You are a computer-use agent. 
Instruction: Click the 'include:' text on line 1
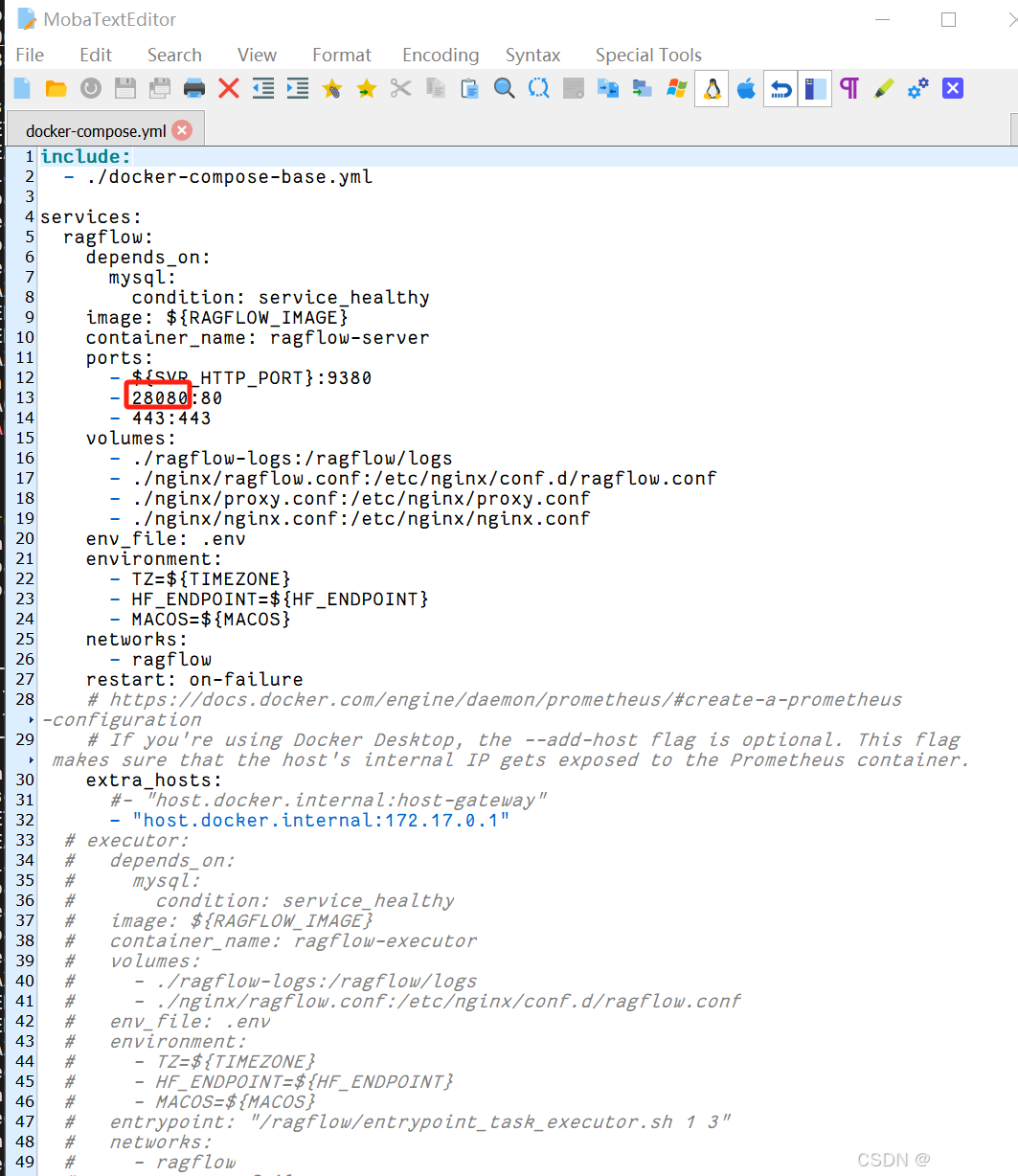(86, 156)
